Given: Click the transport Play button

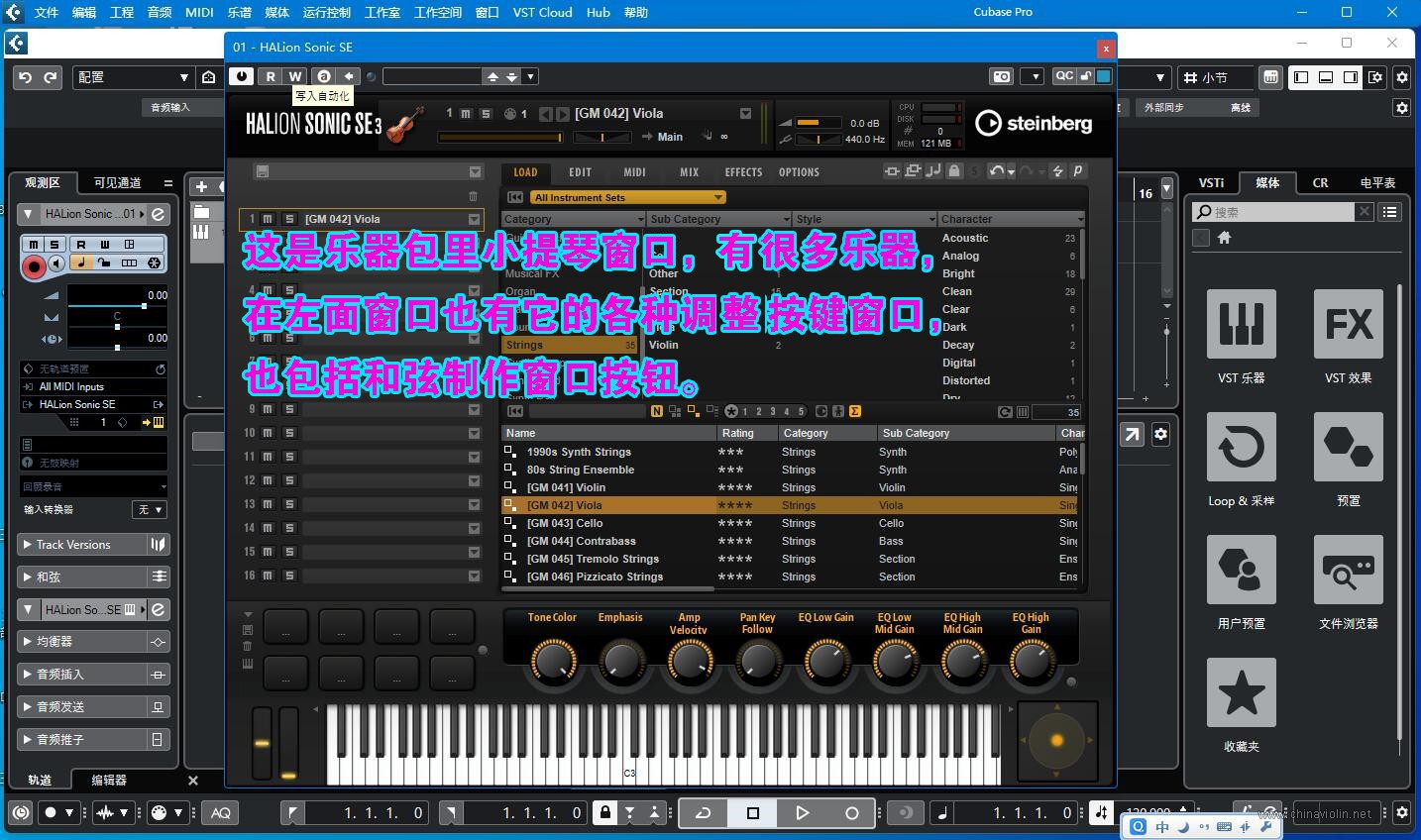Looking at the screenshot, I should click(802, 813).
